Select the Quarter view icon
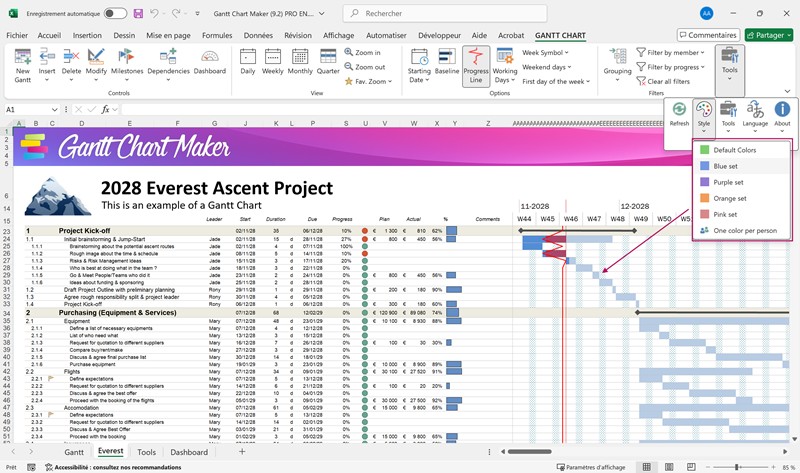The width and height of the screenshot is (800, 473). tap(327, 62)
